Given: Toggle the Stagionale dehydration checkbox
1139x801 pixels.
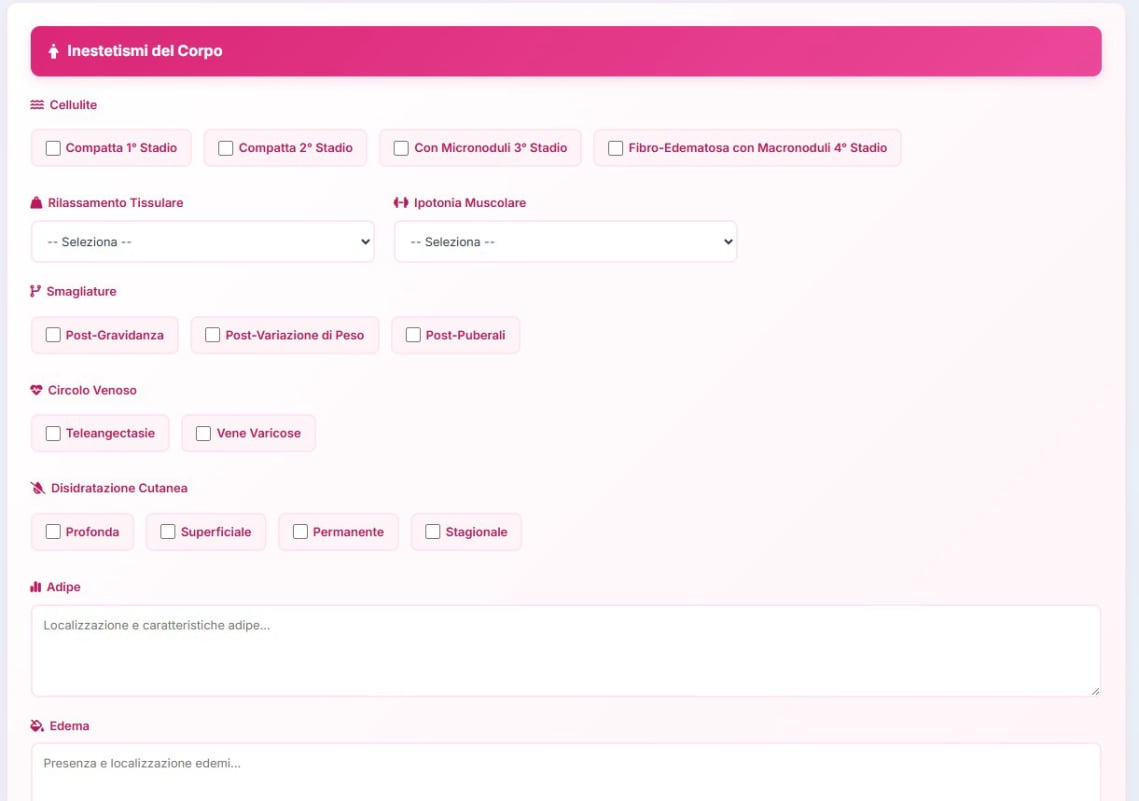Looking at the screenshot, I should [x=433, y=532].
